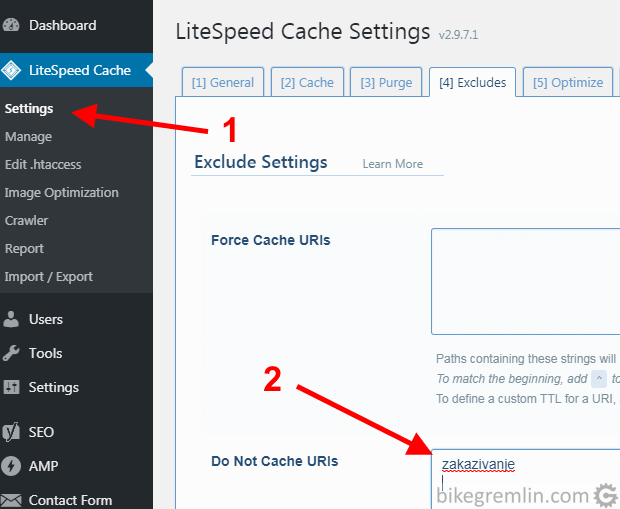The height and width of the screenshot is (509, 620).
Task: Open Edit .htaccess submenu page
Action: coord(43,165)
